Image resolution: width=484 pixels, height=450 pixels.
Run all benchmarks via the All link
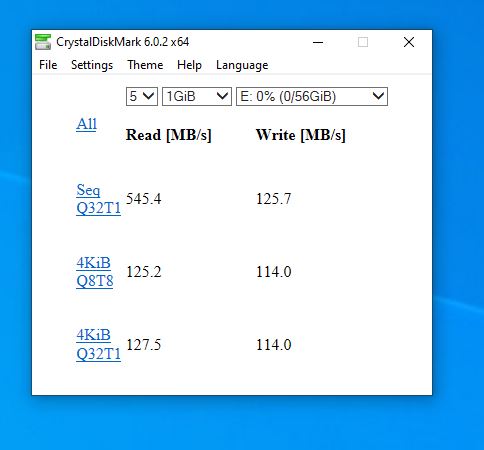click(86, 124)
